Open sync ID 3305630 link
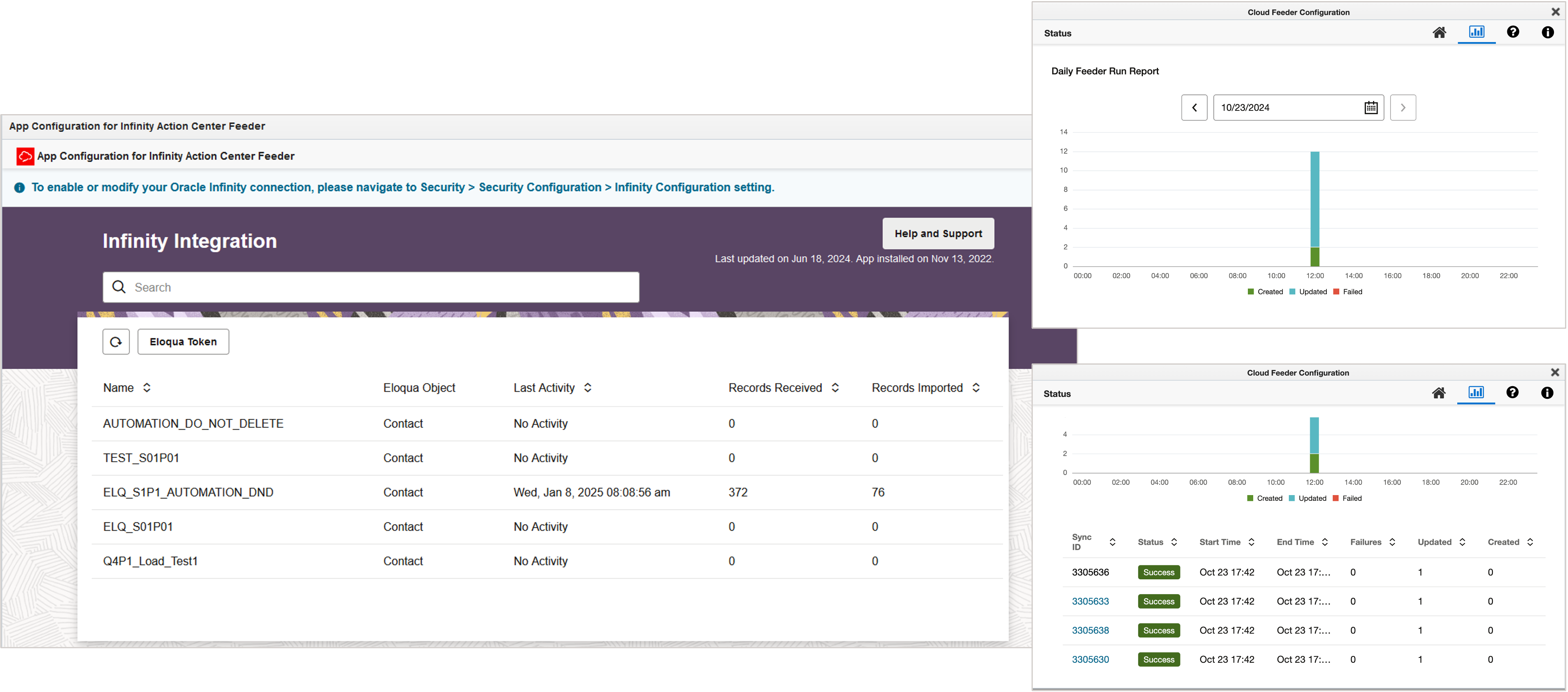The image size is (1568, 692). click(1090, 660)
